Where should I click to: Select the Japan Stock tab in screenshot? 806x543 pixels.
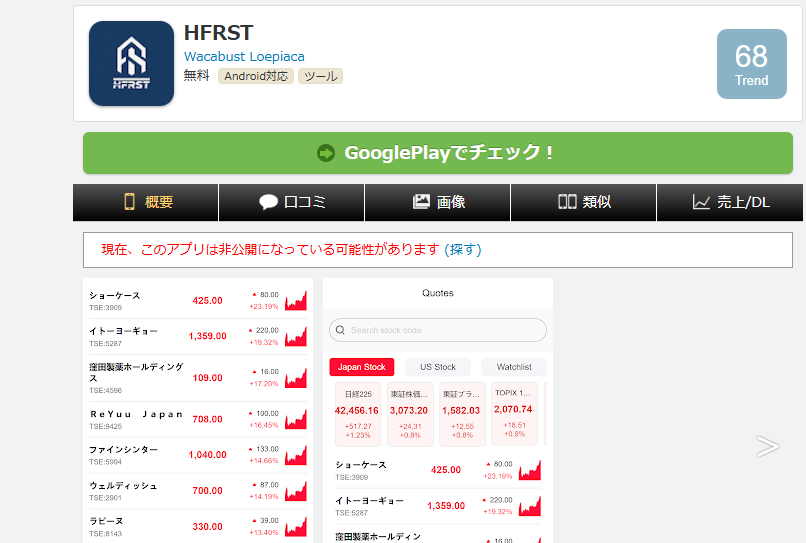click(x=362, y=367)
